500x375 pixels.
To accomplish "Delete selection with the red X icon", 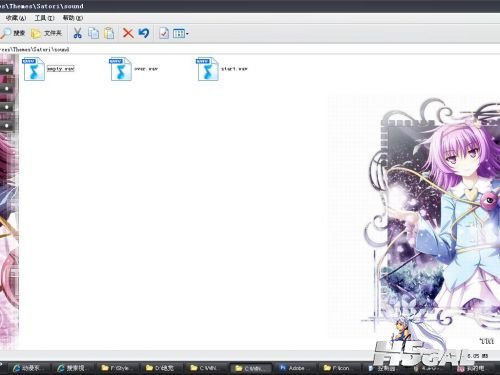I will click(x=128, y=33).
